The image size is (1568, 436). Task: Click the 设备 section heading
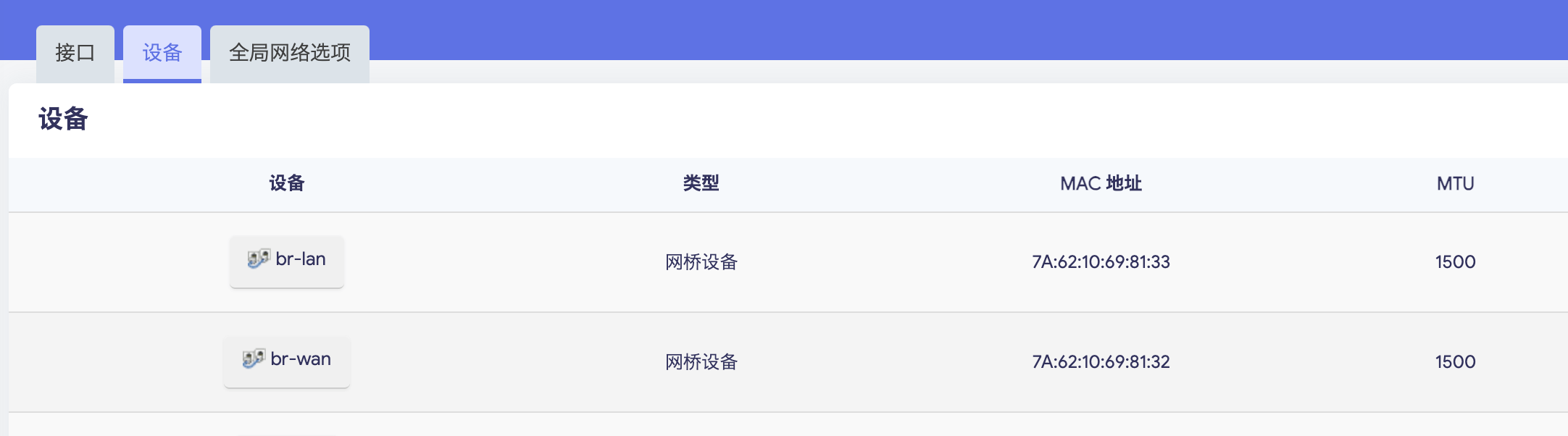click(x=64, y=120)
